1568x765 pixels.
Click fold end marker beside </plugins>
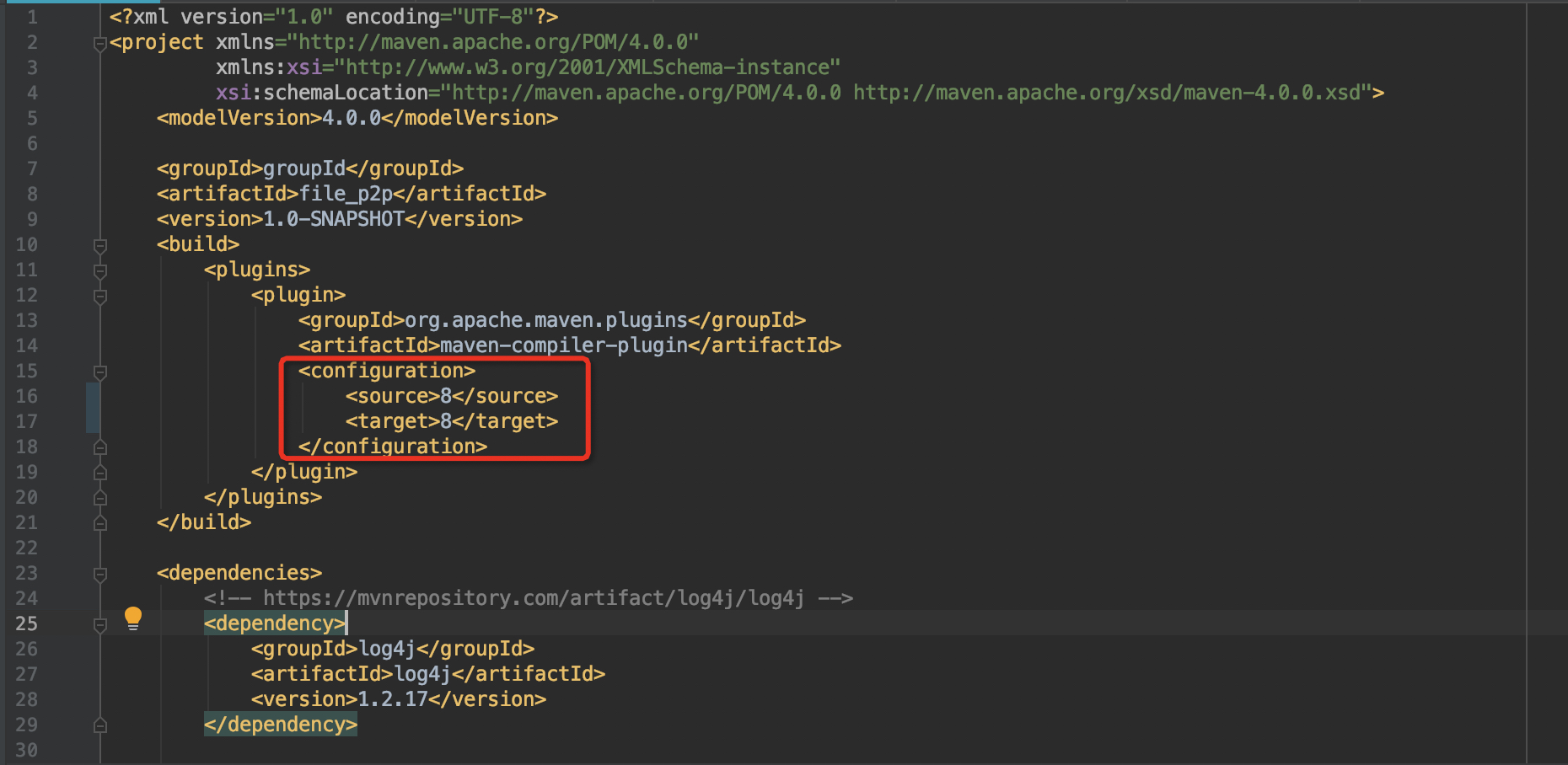(x=99, y=498)
